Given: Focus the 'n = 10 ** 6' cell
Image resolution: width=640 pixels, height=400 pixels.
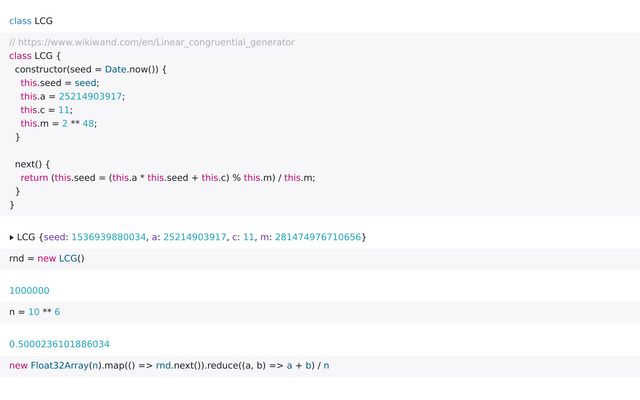Looking at the screenshot, I should click(x=35, y=312).
